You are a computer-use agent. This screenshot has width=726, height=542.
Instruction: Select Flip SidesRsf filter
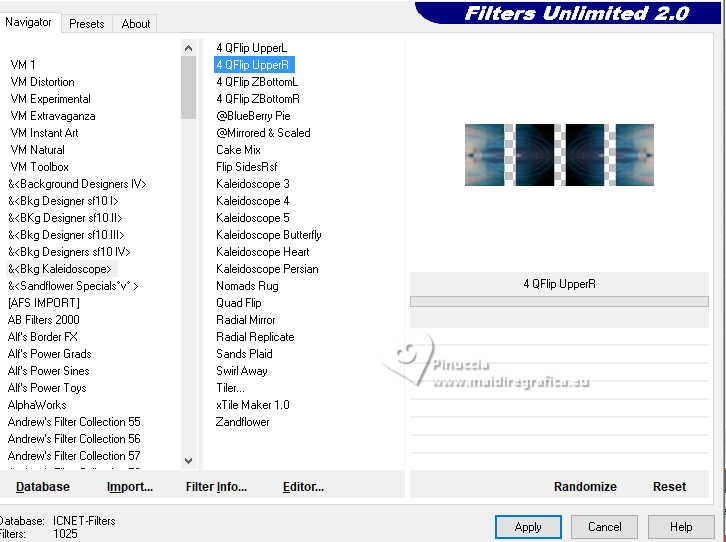247,167
